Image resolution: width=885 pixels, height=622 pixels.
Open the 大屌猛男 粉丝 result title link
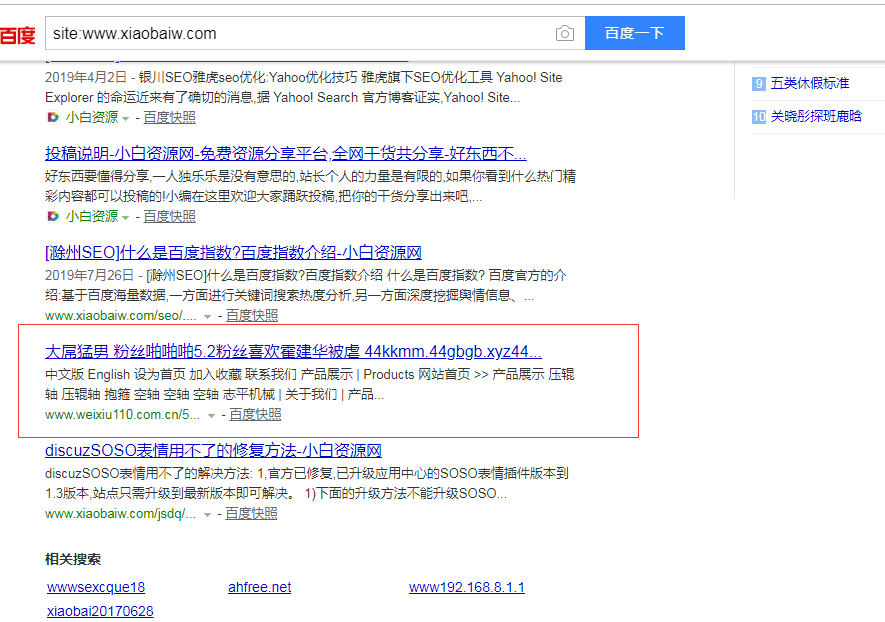click(x=293, y=352)
